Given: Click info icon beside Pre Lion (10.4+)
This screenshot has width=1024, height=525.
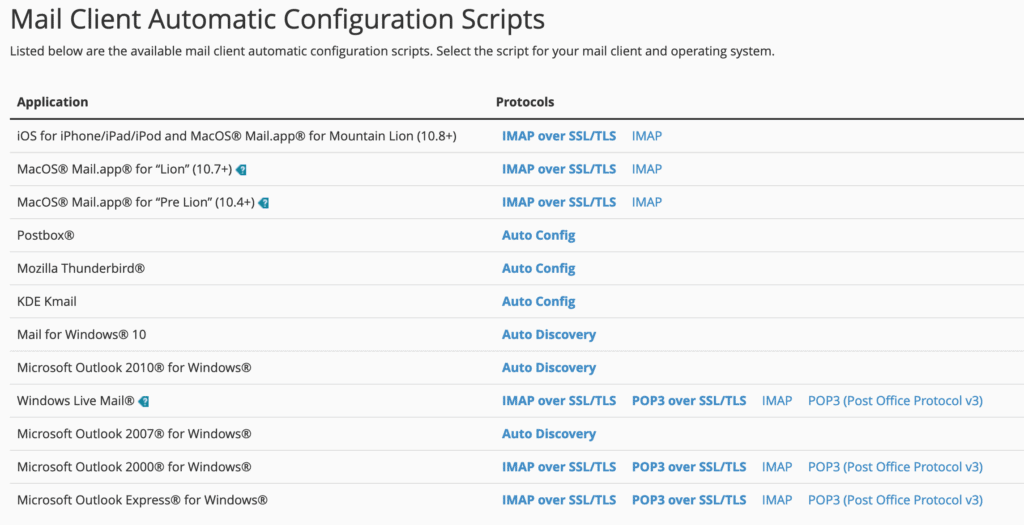Looking at the screenshot, I should (264, 203).
